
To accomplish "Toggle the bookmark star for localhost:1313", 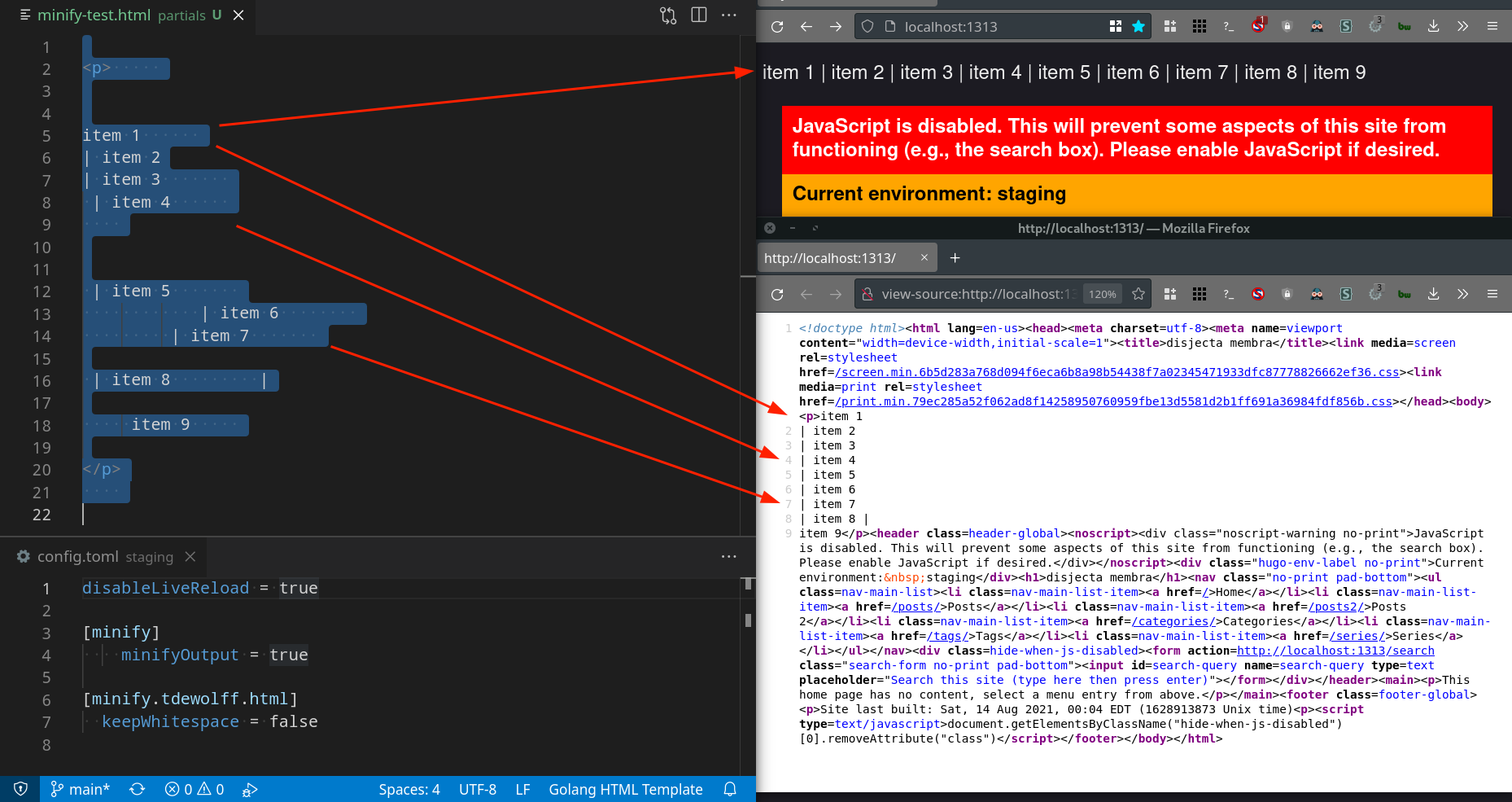I will pyautogui.click(x=1138, y=25).
